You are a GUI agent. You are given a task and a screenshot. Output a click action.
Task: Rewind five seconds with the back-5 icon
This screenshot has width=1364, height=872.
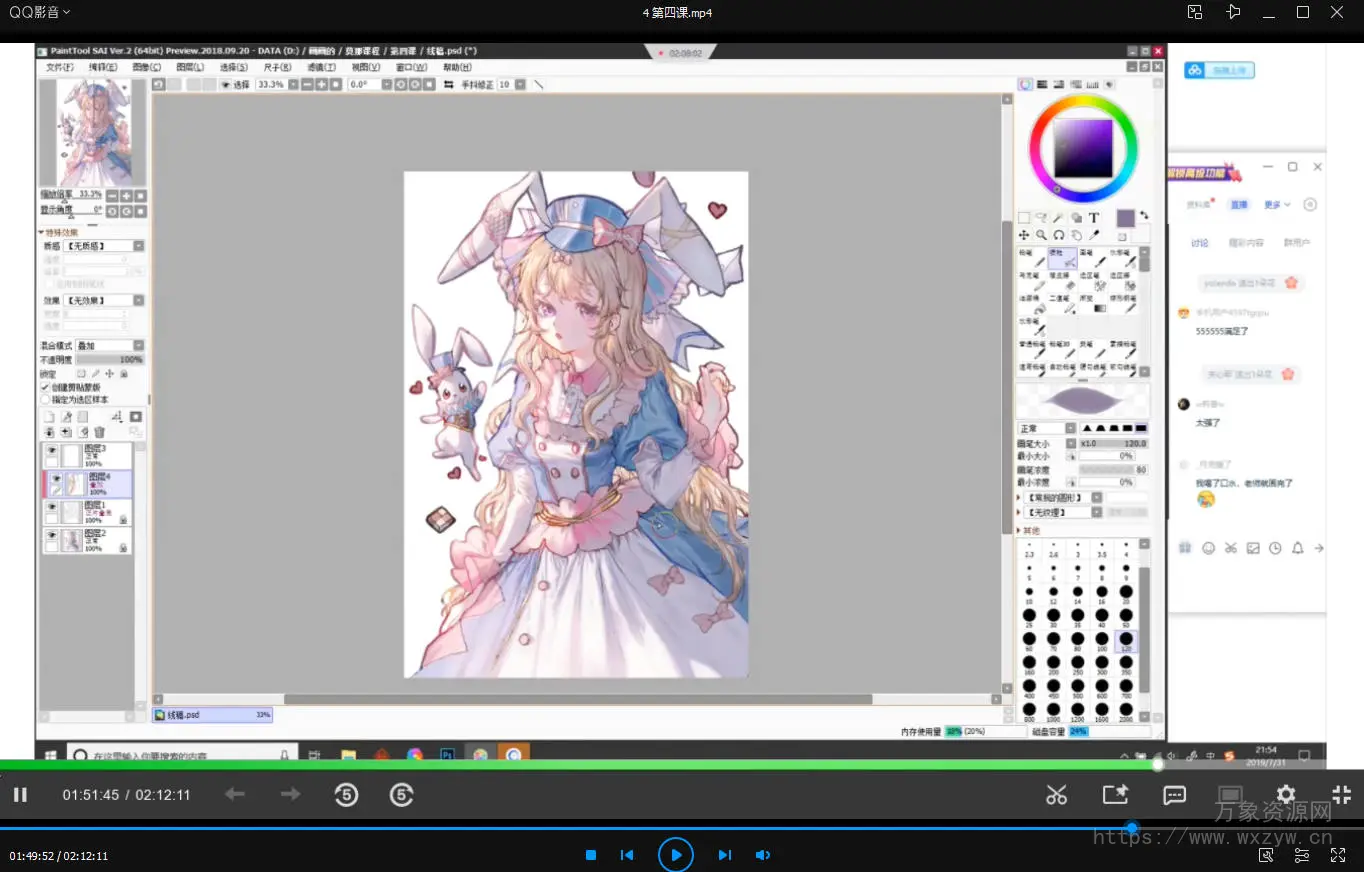click(346, 795)
